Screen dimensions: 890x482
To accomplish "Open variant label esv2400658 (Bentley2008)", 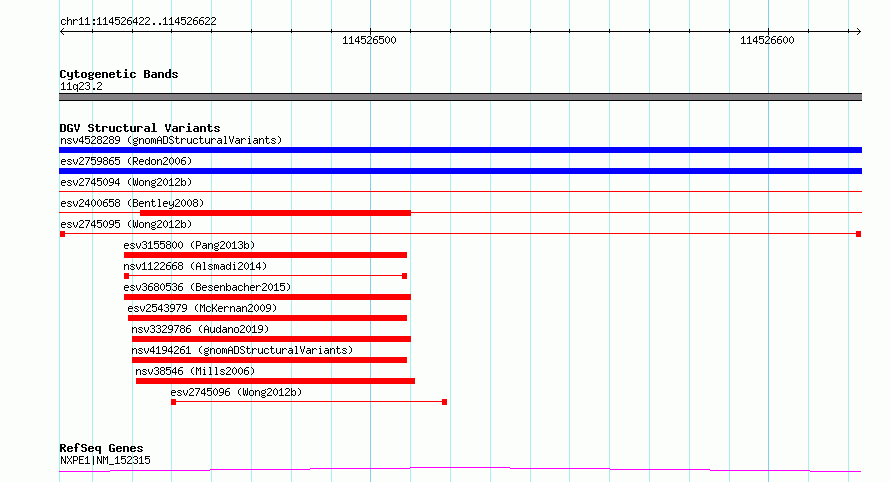I will coord(132,203).
